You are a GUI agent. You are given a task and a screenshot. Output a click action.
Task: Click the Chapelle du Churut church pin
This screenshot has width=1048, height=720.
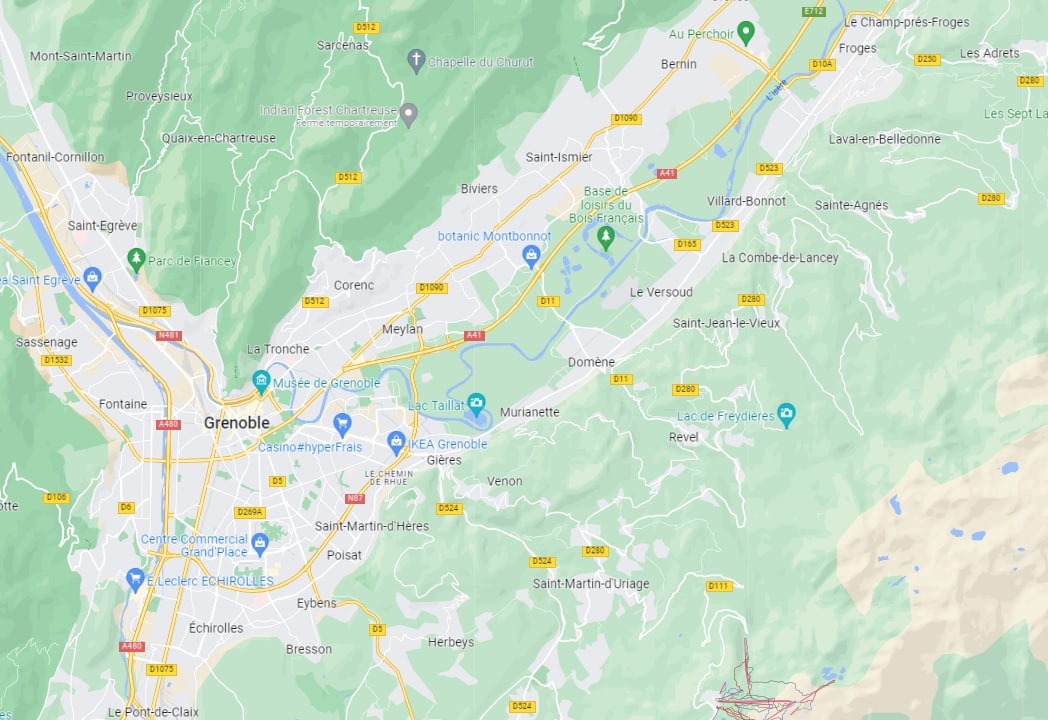pyautogui.click(x=416, y=61)
